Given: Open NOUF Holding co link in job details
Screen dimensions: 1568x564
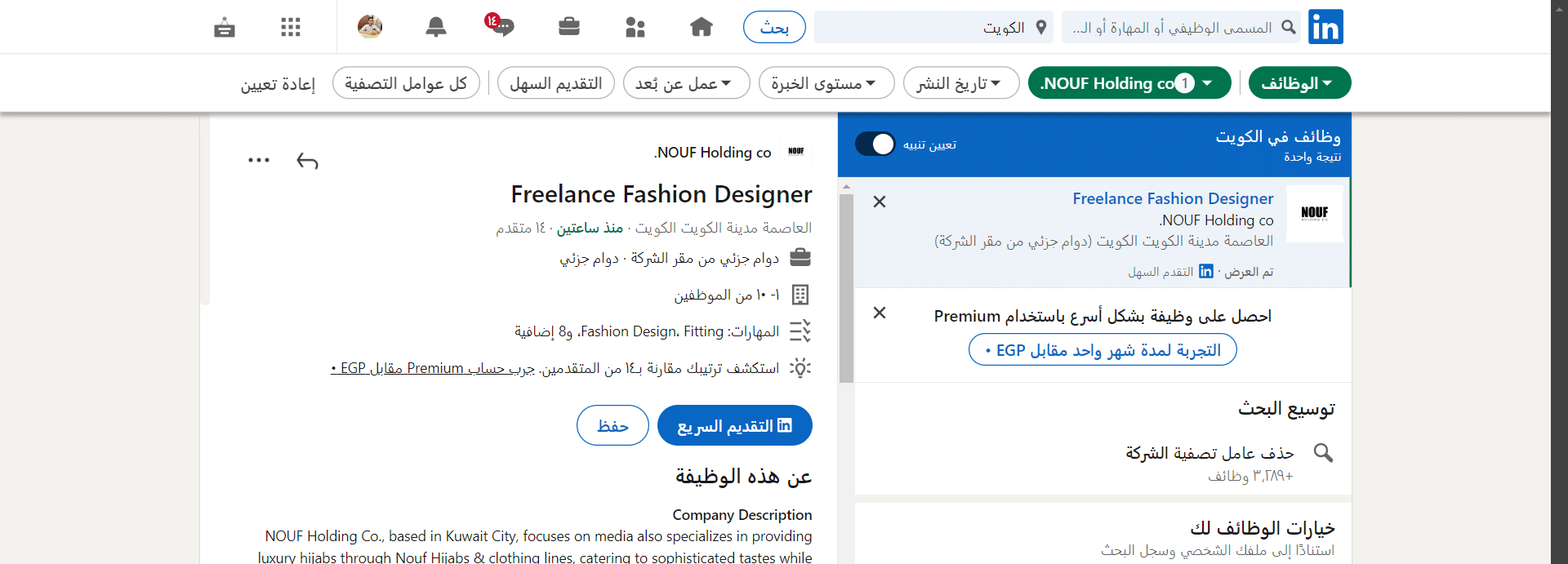Looking at the screenshot, I should click(x=713, y=153).
